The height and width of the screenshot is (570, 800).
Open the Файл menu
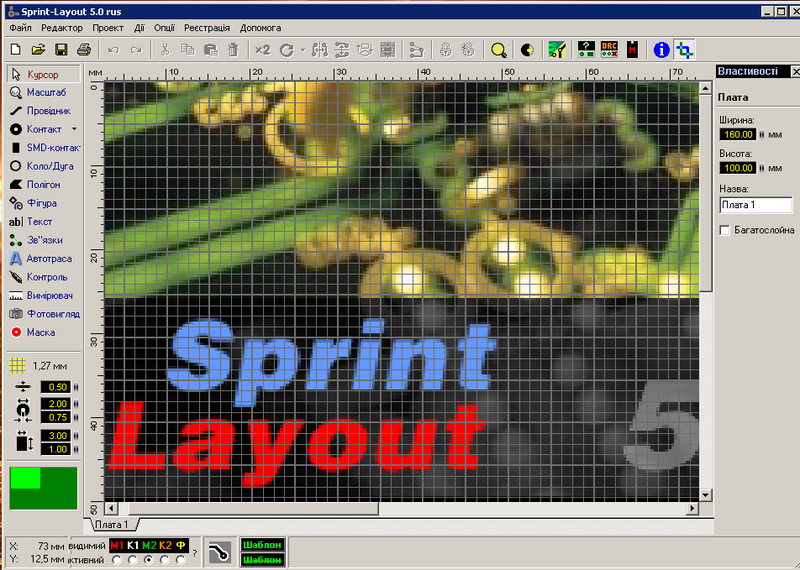click(x=20, y=28)
